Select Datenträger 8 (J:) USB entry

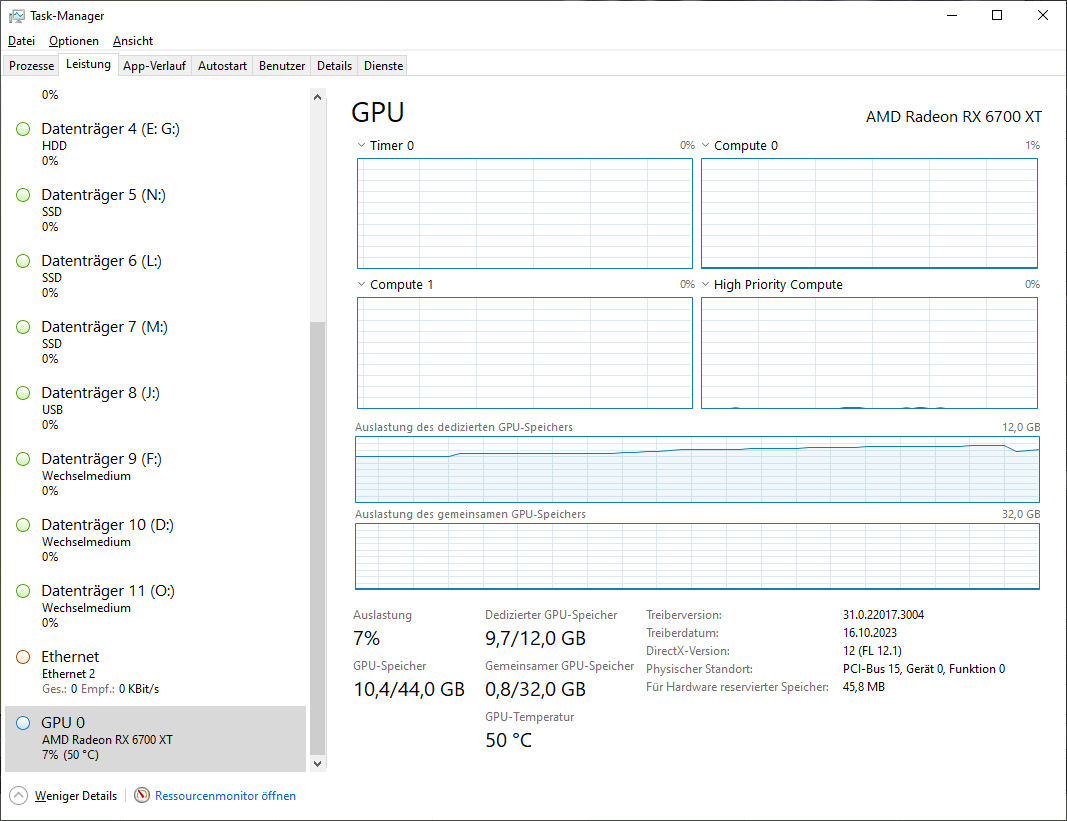[156, 408]
